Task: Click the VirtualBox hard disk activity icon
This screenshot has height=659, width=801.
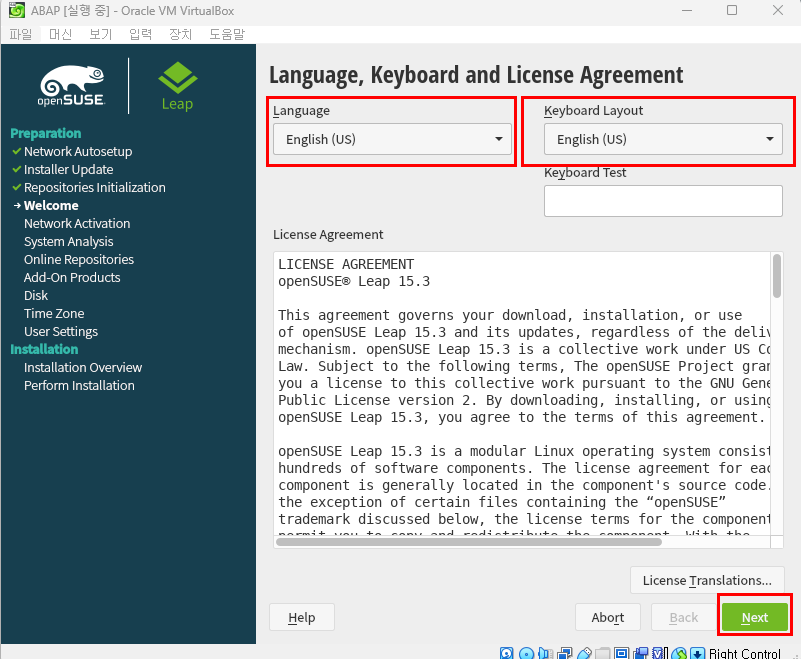Action: pyautogui.click(x=507, y=653)
